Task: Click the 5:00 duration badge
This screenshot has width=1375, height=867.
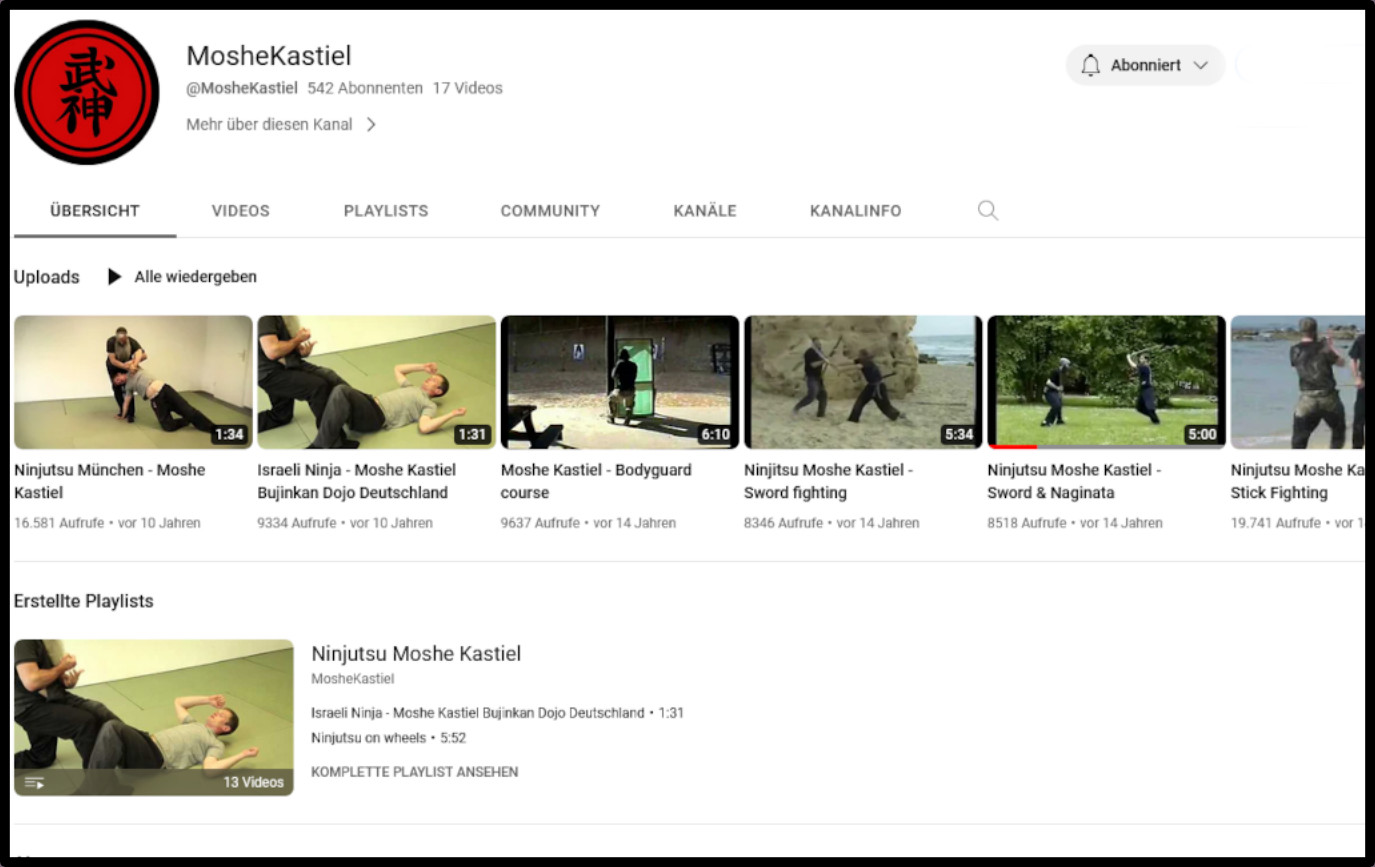Action: [1202, 434]
